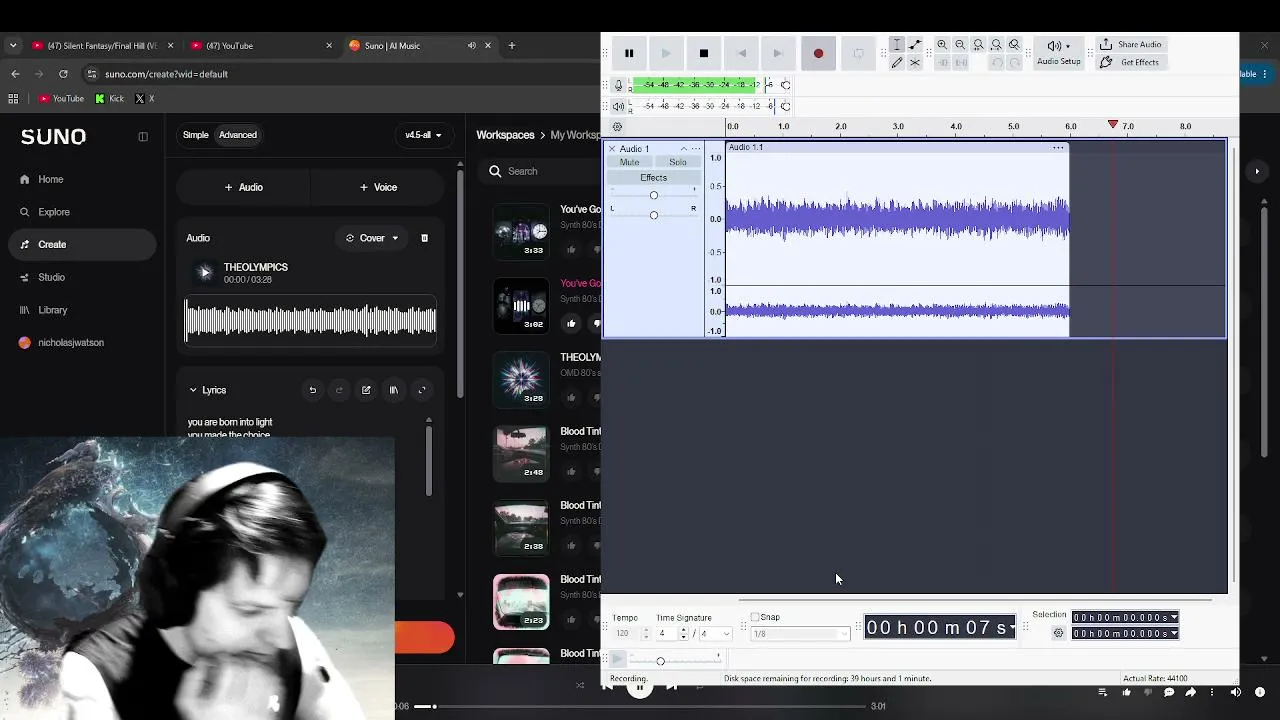Image resolution: width=1280 pixels, height=720 pixels.
Task: Click the Share Audio button
Action: coord(1130,45)
